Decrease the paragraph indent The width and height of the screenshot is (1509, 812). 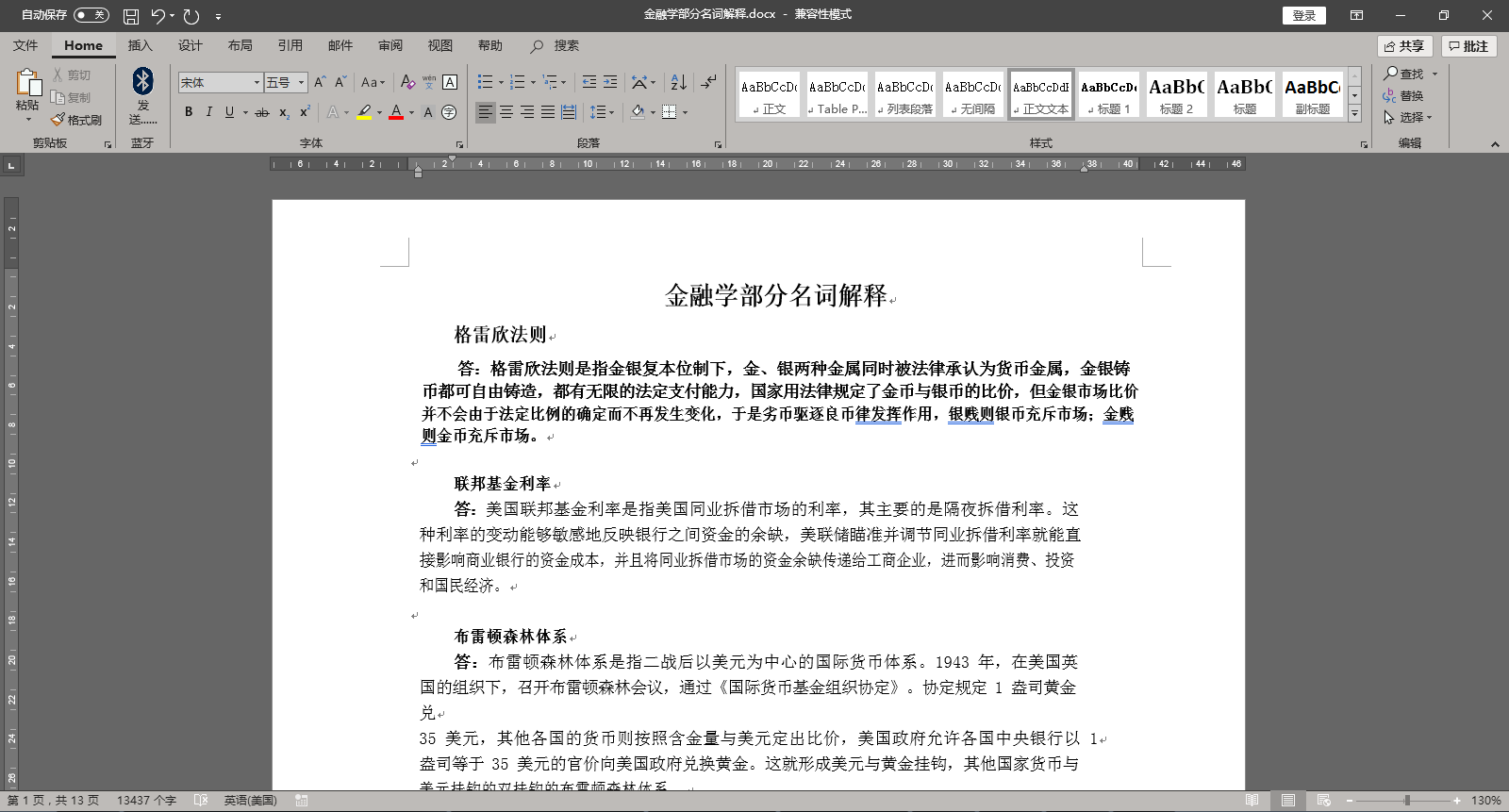(x=589, y=83)
